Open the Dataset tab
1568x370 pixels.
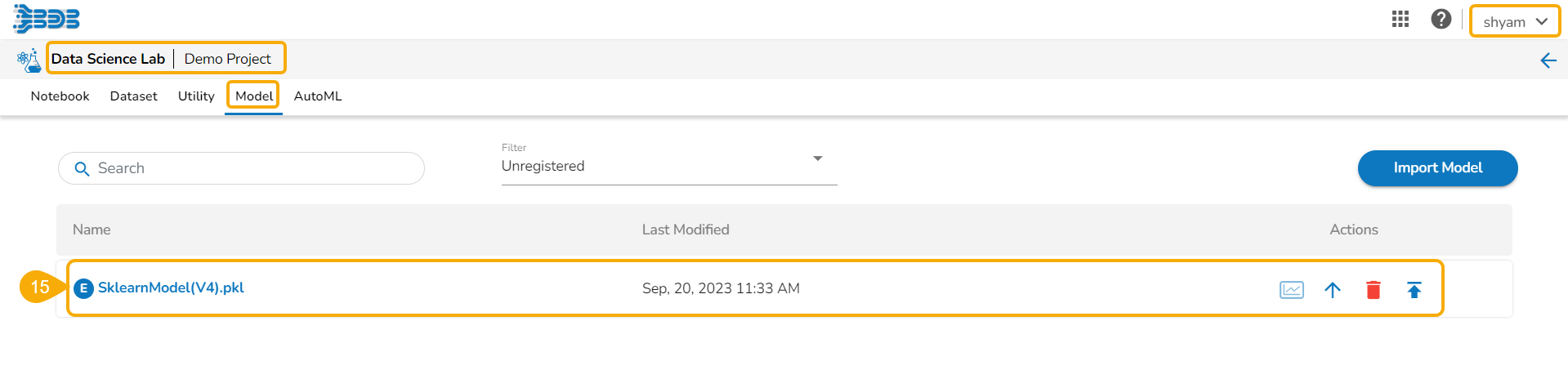133,96
